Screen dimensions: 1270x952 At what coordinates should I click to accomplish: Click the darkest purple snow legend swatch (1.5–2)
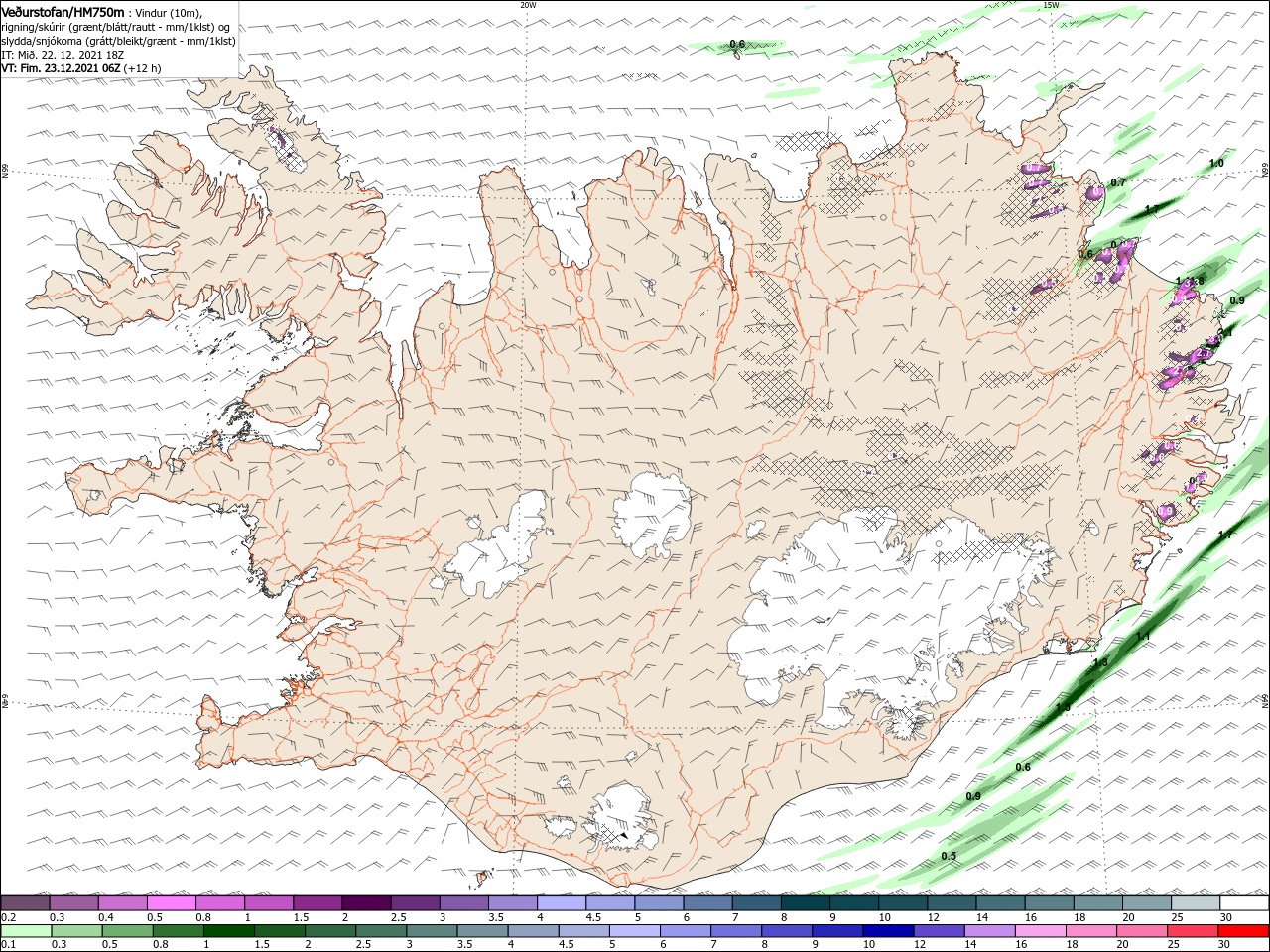click(365, 903)
